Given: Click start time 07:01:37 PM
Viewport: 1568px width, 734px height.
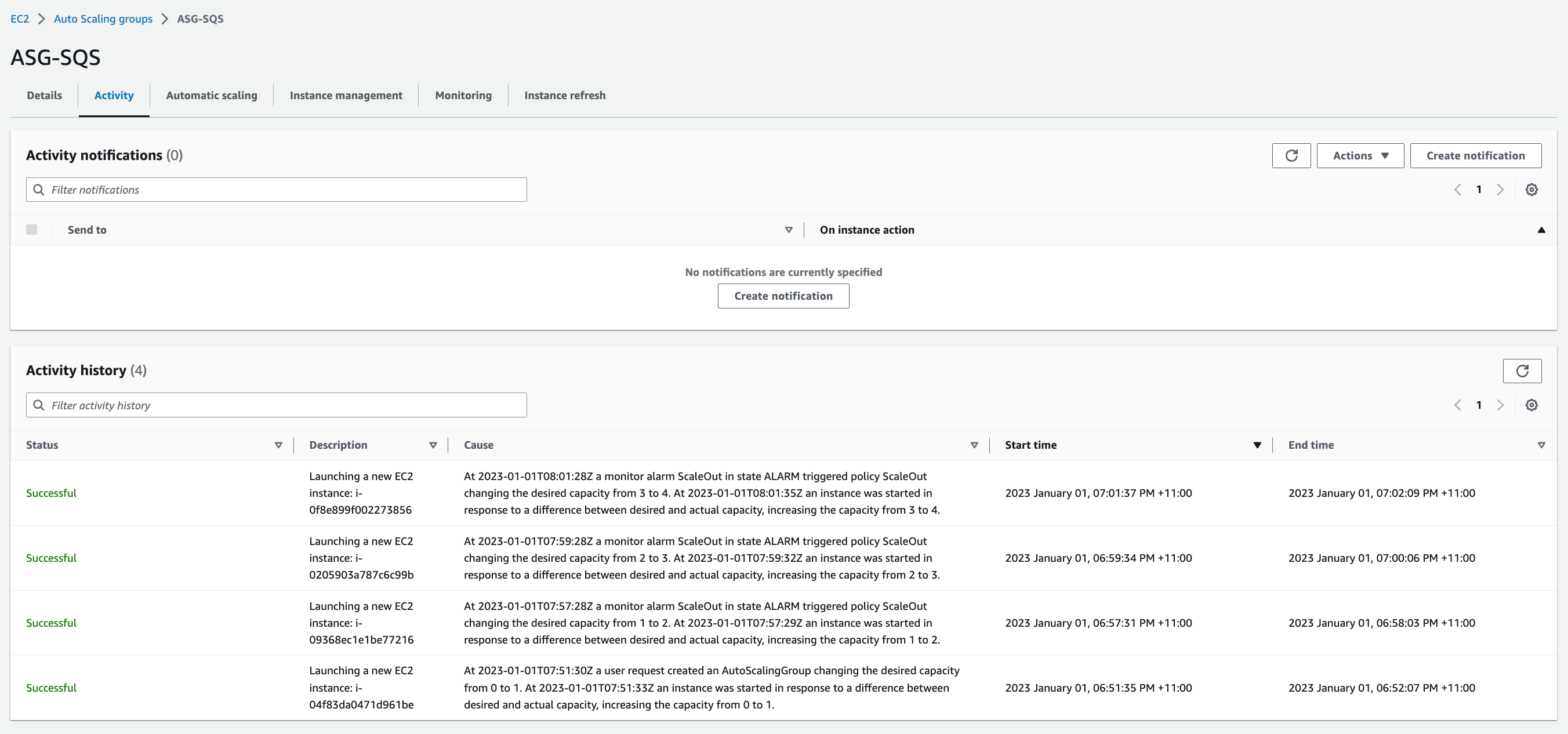Looking at the screenshot, I should [1098, 493].
